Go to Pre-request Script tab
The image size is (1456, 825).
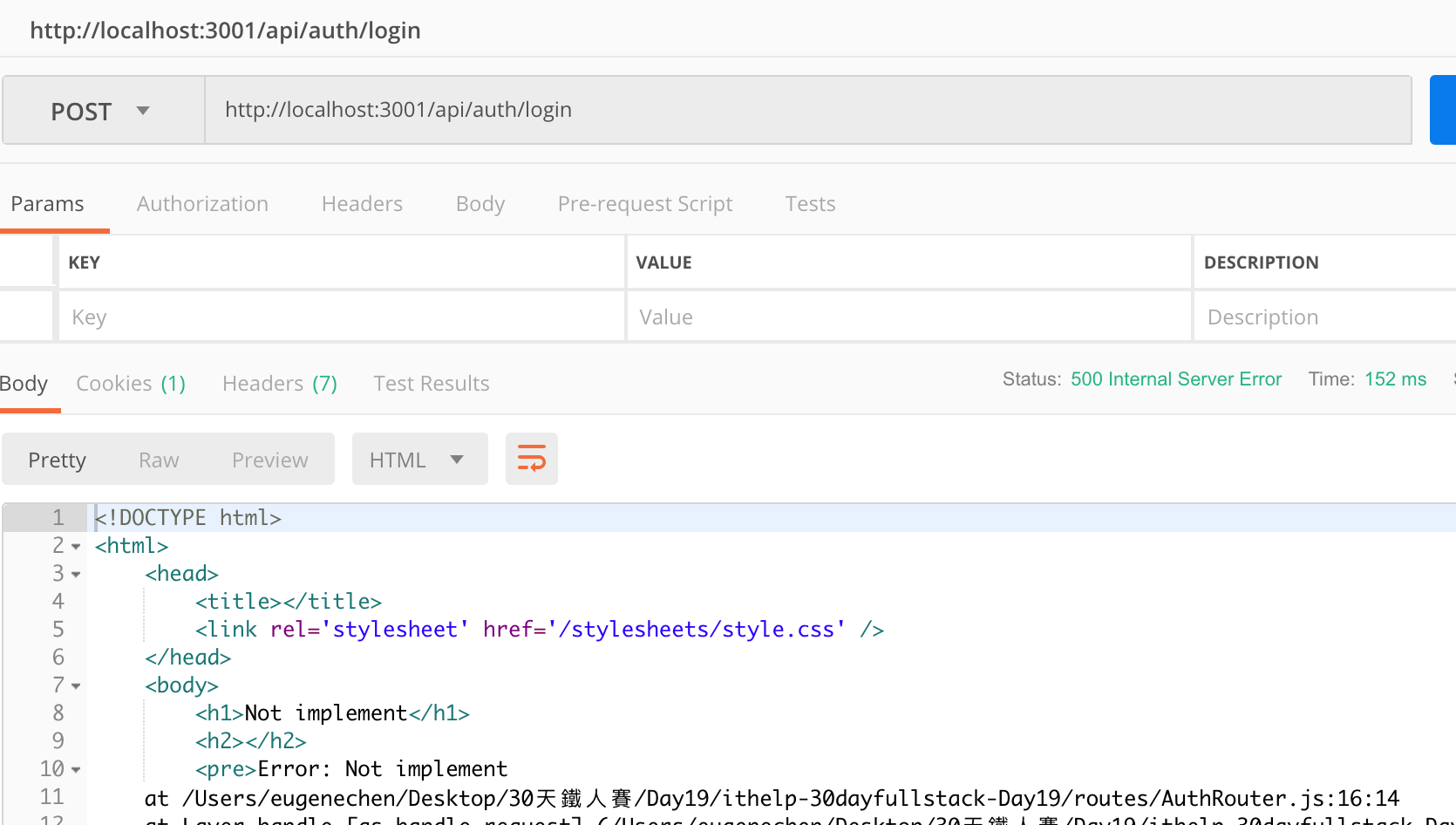644,204
